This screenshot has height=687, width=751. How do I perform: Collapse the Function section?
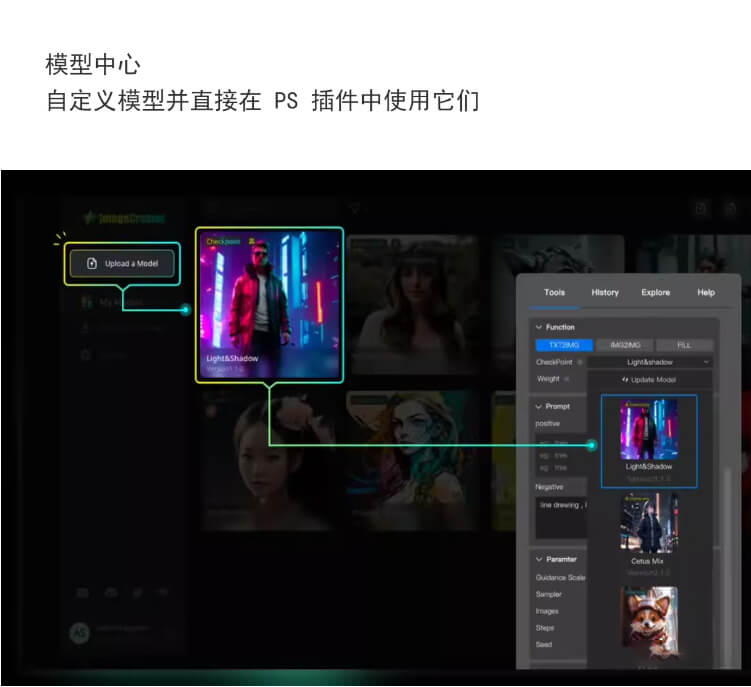[x=539, y=327]
